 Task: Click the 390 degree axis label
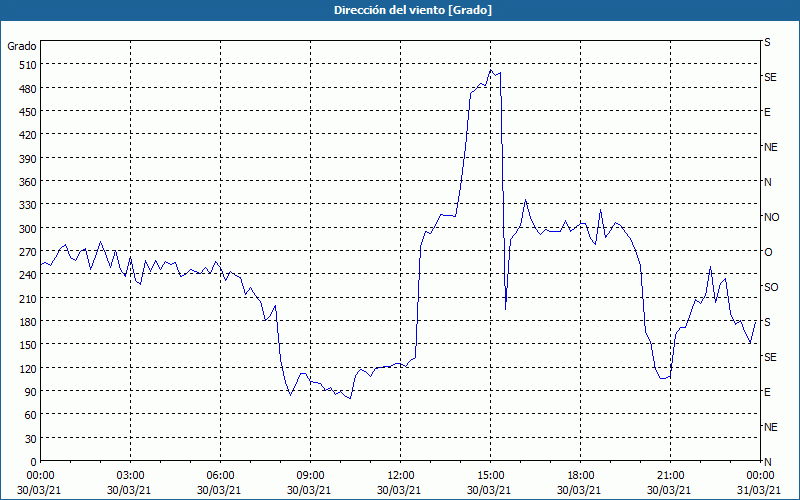[28, 159]
